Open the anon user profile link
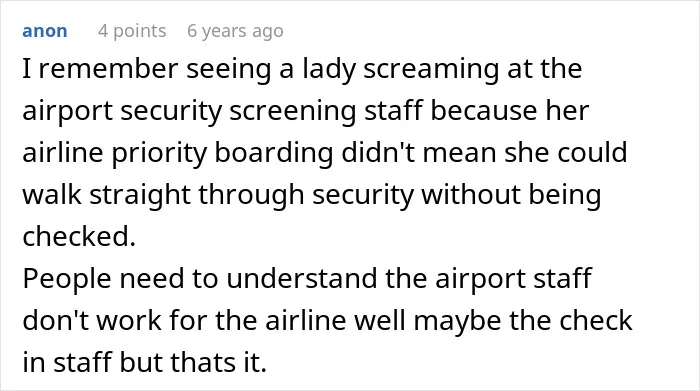The width and height of the screenshot is (700, 391). 45,31
